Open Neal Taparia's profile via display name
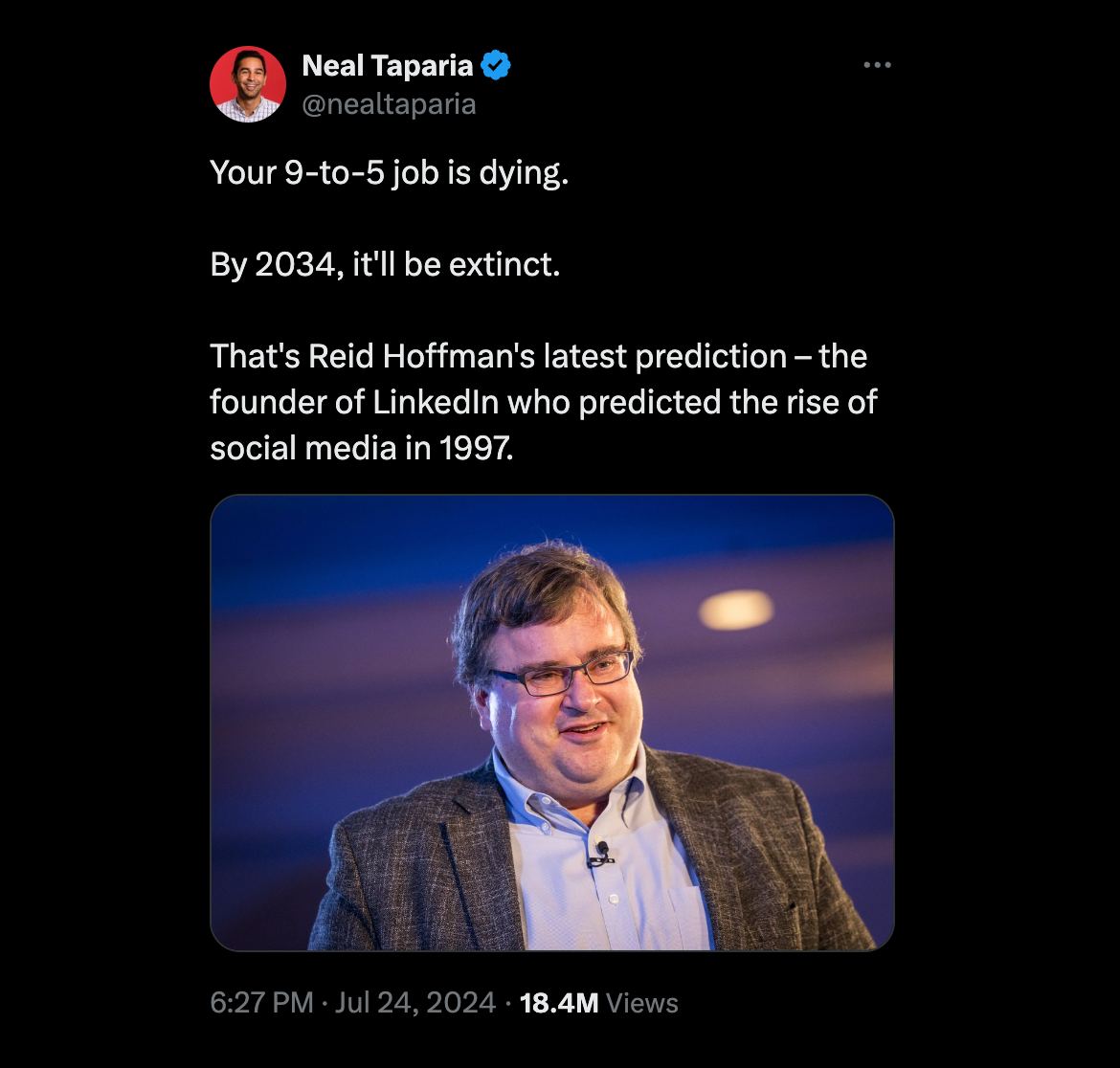This screenshot has width=1120, height=1068. click(383, 65)
